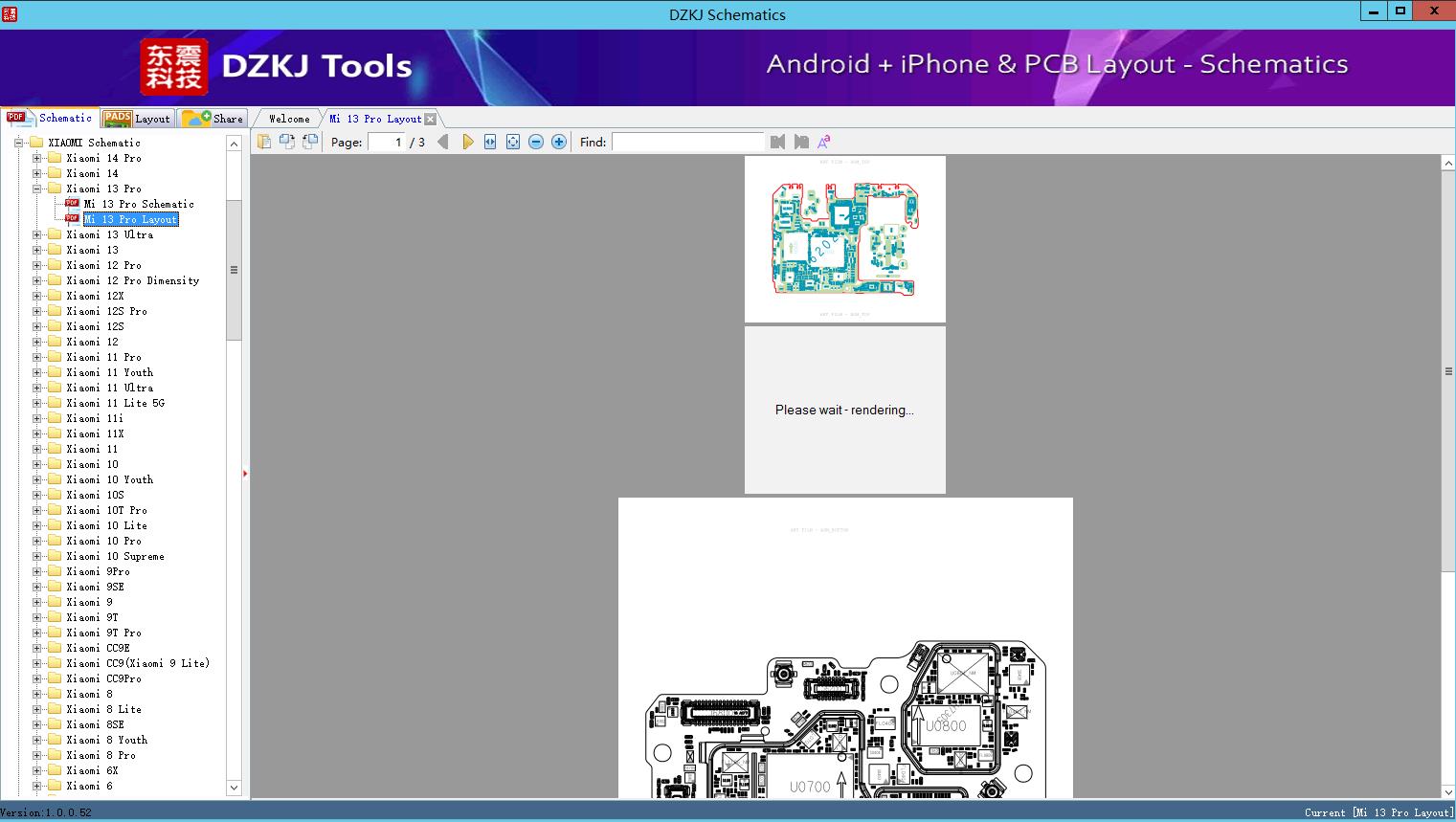1456x822 pixels.
Task: Click the DZKJ logo in the banner
Action: 174,67
